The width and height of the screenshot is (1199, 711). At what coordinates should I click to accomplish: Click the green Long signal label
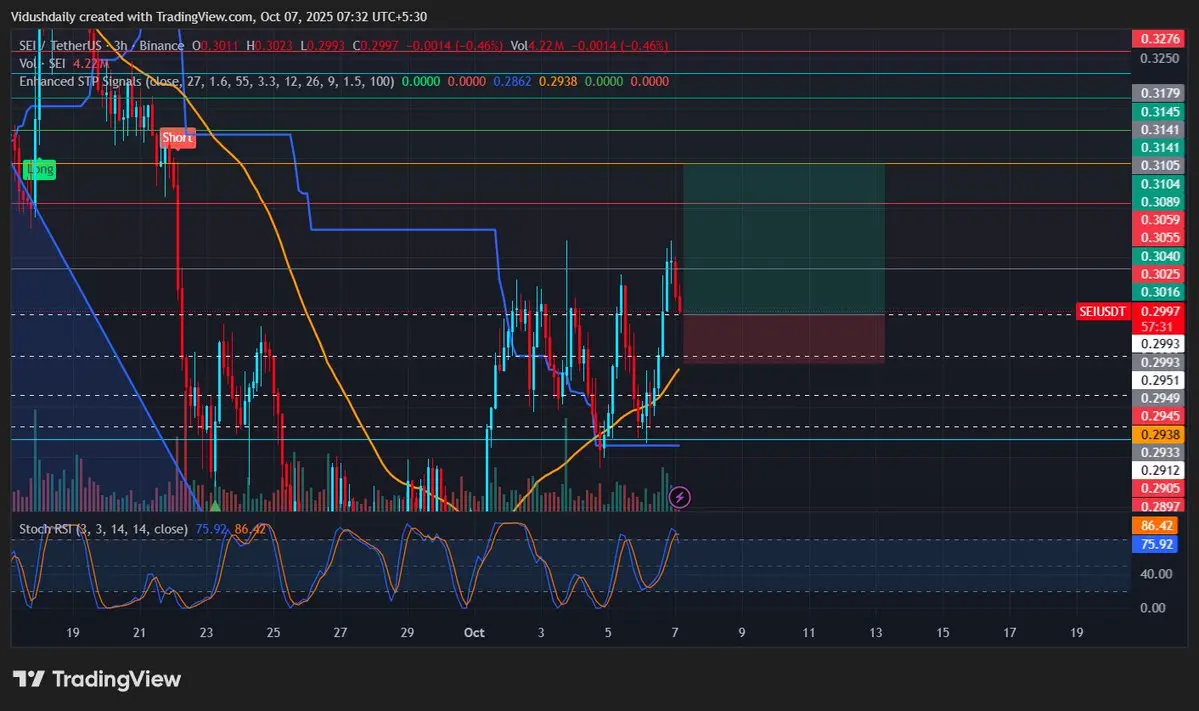(x=39, y=169)
